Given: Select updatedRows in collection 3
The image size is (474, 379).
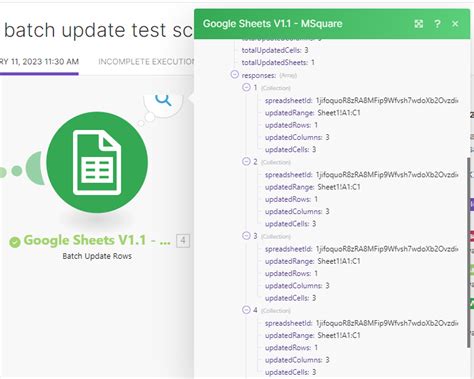Looking at the screenshot, I should [291, 274].
